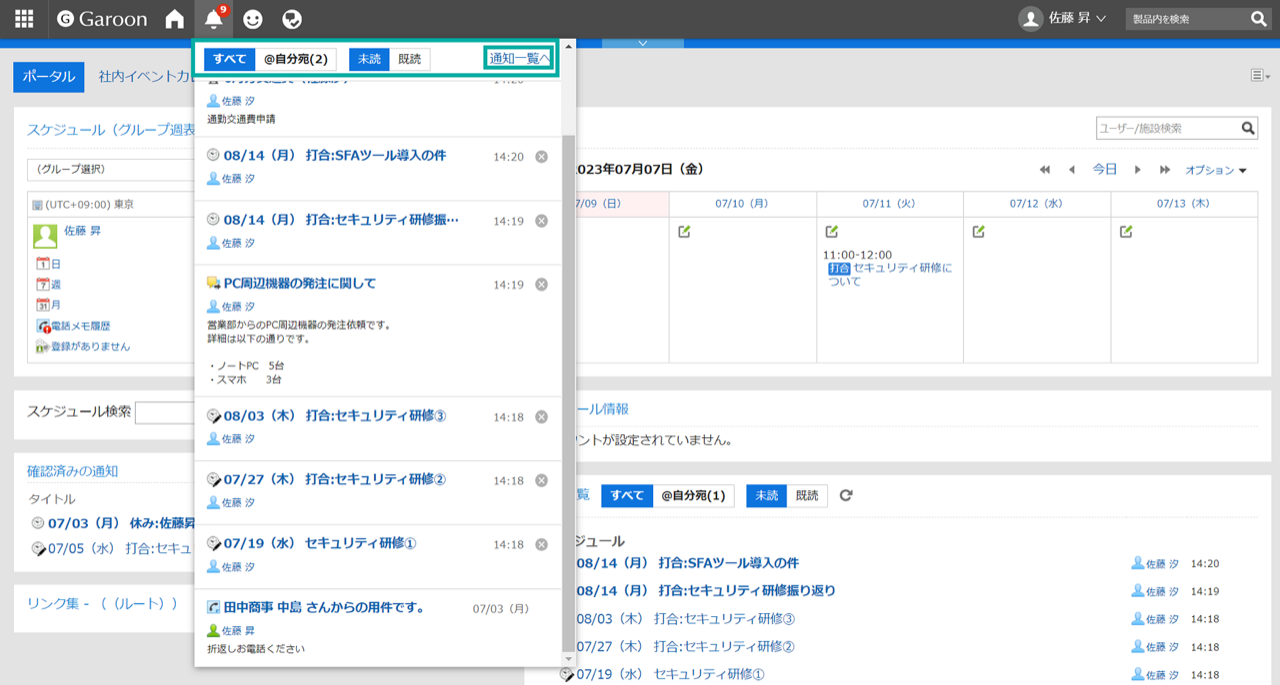
Task: Open user 佐藤 昇 link in group schedule
Action: 82,231
